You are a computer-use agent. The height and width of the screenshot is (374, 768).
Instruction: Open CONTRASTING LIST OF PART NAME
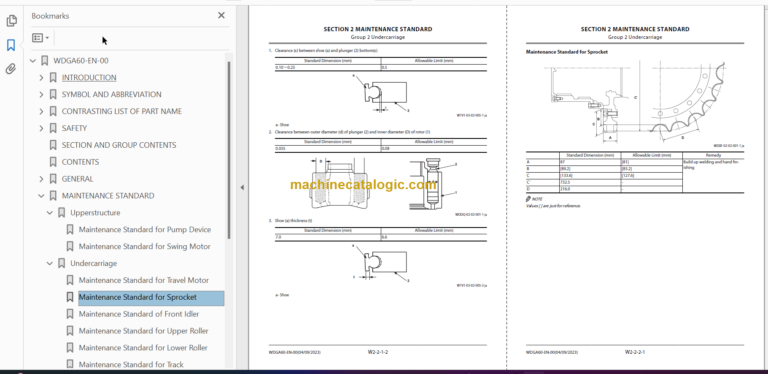121,111
